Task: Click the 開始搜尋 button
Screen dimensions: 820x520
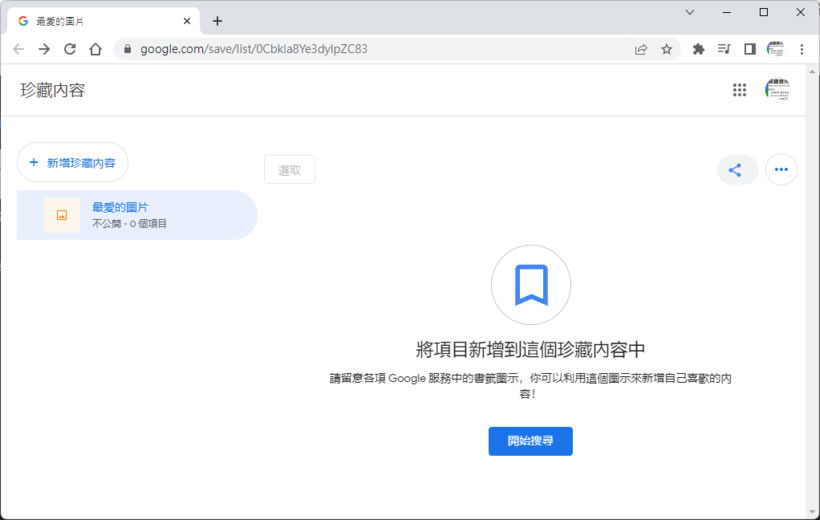Action: [530, 441]
